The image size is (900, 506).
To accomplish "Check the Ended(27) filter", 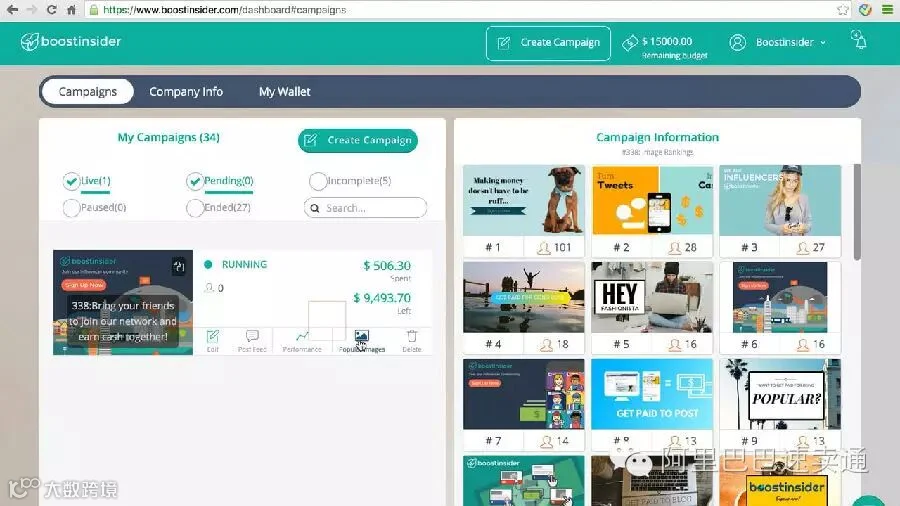I will (x=195, y=208).
